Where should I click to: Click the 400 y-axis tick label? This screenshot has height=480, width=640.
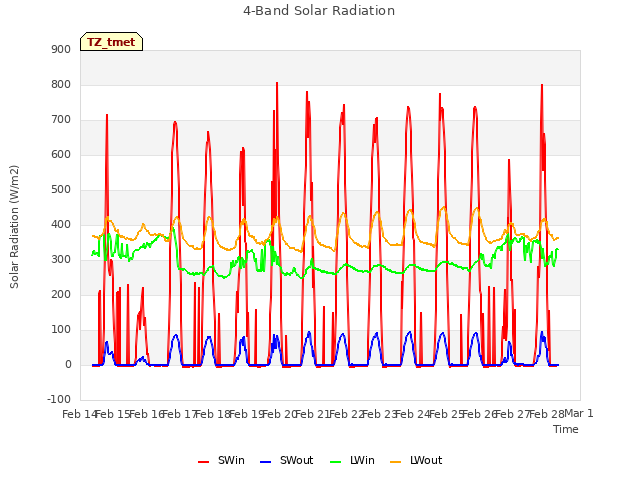click(61, 224)
